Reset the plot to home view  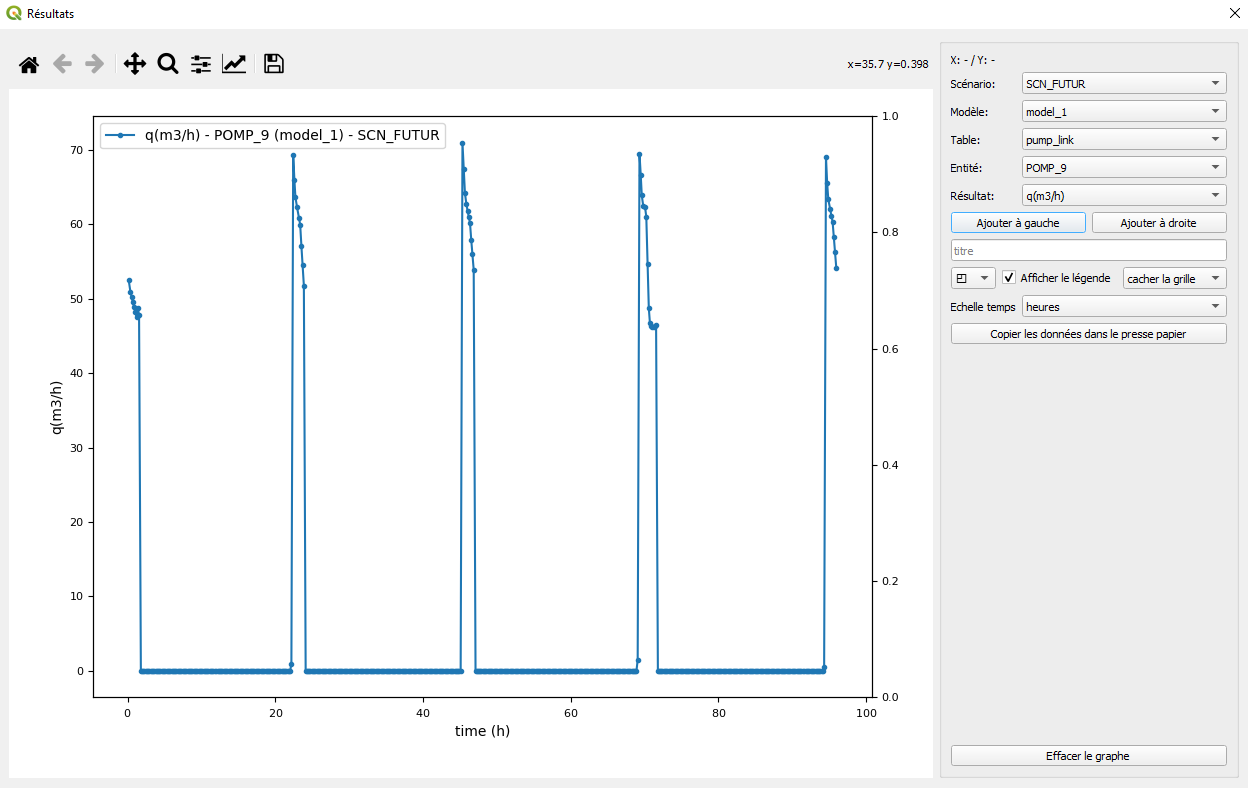pyautogui.click(x=29, y=64)
